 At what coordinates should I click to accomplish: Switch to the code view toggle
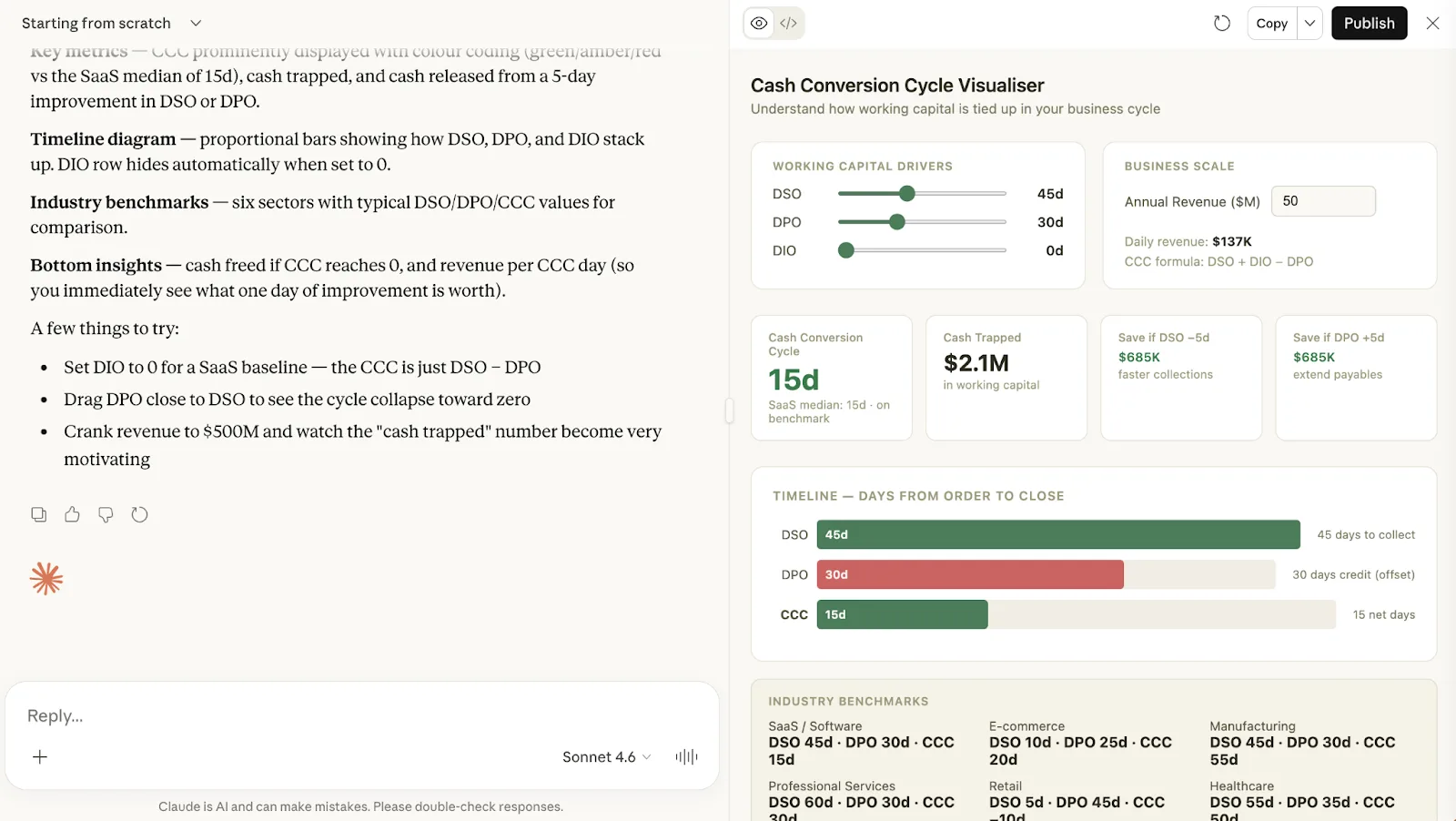click(789, 23)
